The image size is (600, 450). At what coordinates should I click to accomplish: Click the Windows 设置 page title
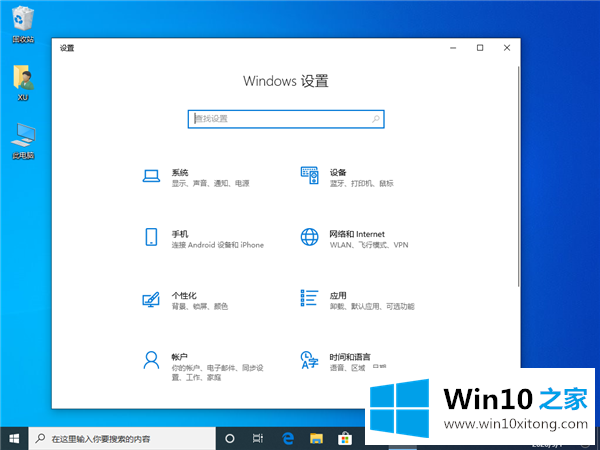pos(286,81)
